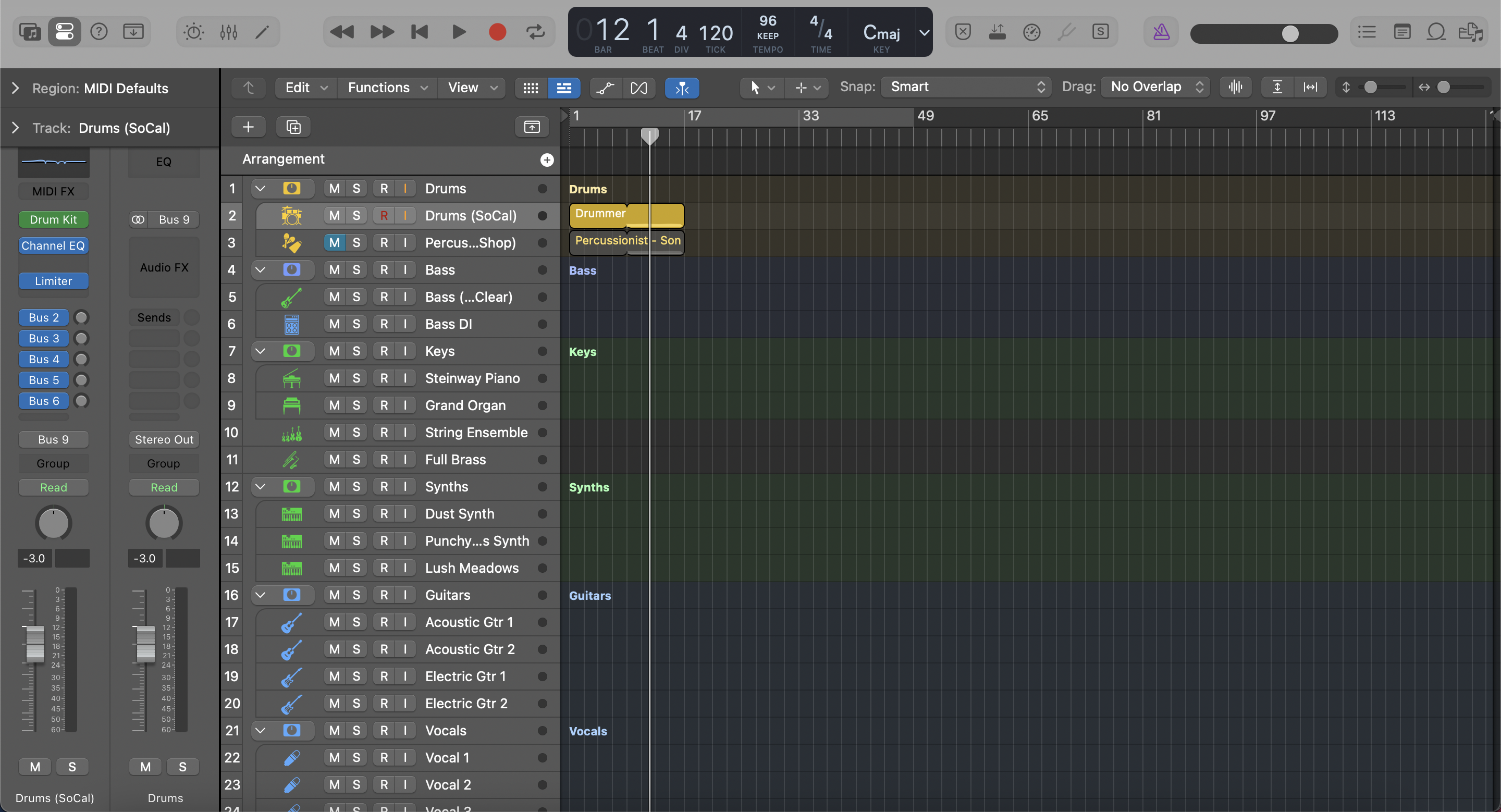
Task: Click Duplicate Track icon
Action: pyautogui.click(x=293, y=127)
